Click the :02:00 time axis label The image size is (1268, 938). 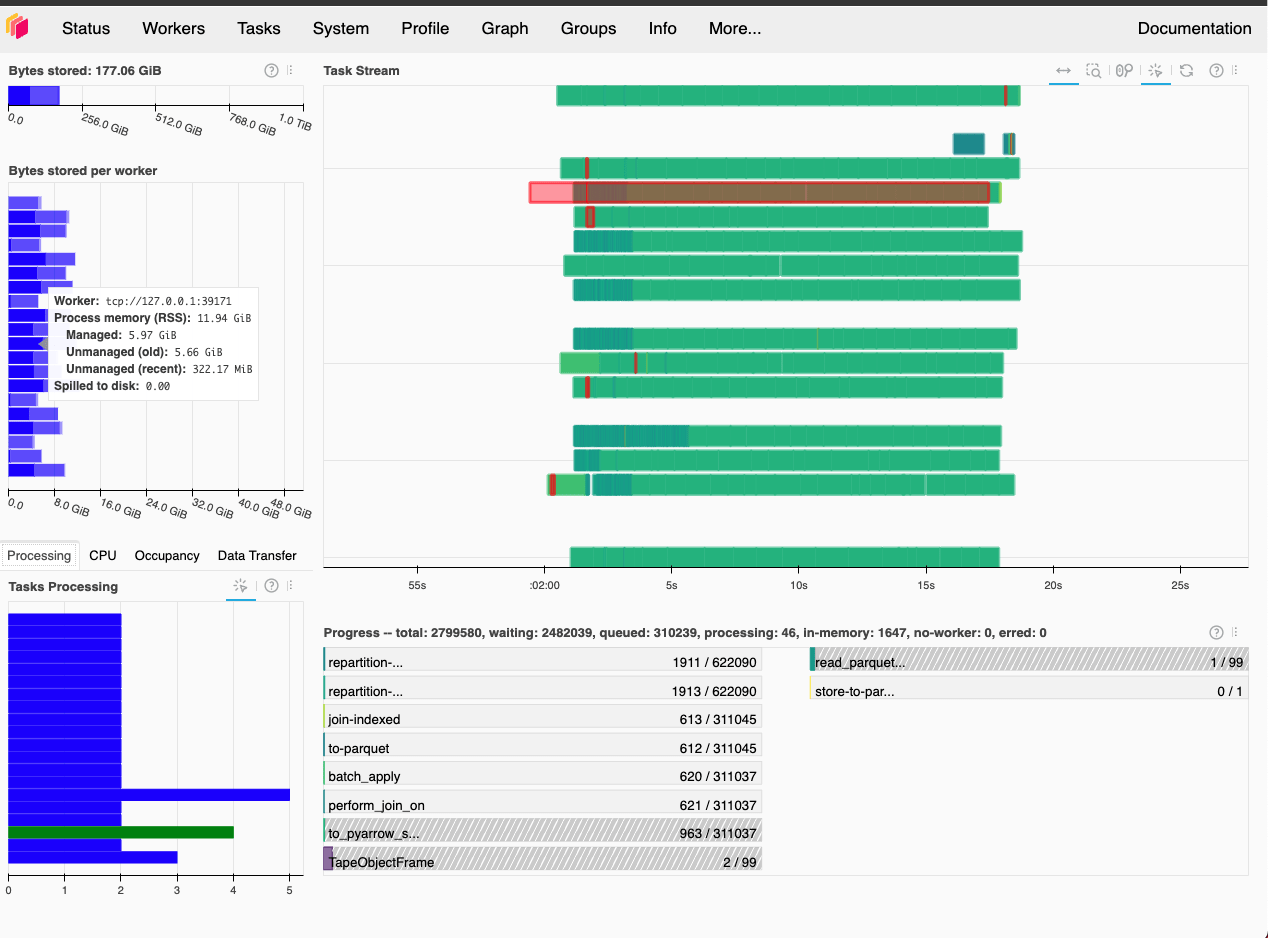click(x=544, y=585)
